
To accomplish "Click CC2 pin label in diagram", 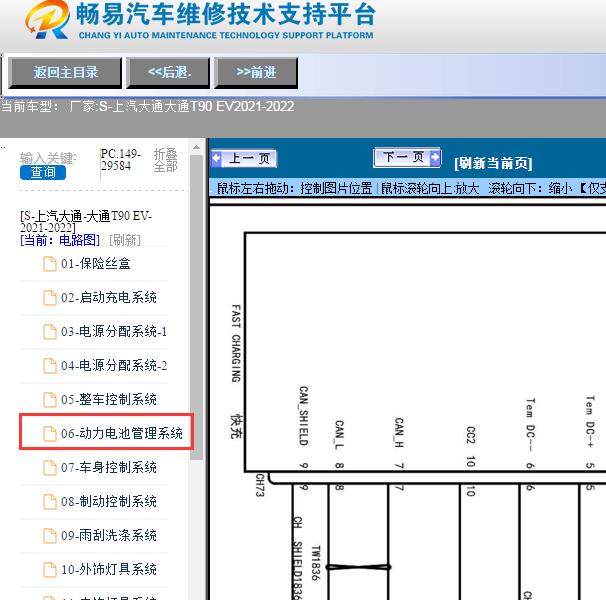I will tap(470, 435).
